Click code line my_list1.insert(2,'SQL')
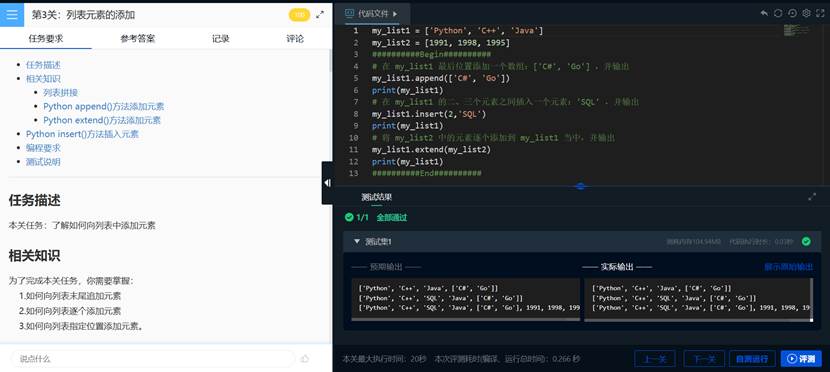 (x=429, y=114)
